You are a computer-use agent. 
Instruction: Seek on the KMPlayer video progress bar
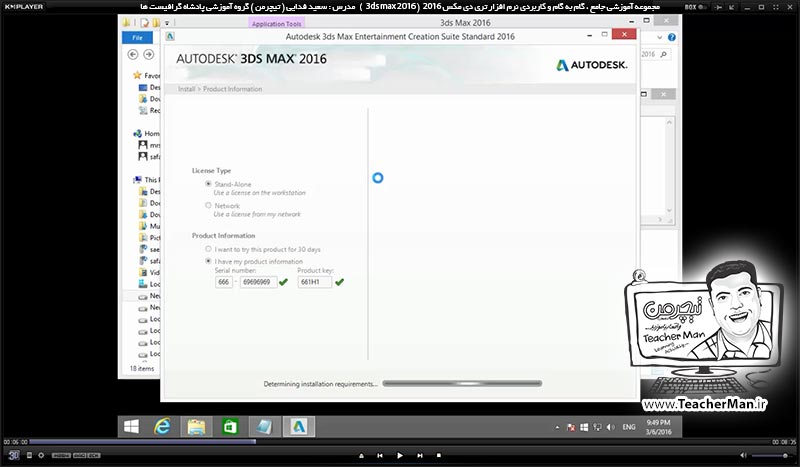point(399,442)
